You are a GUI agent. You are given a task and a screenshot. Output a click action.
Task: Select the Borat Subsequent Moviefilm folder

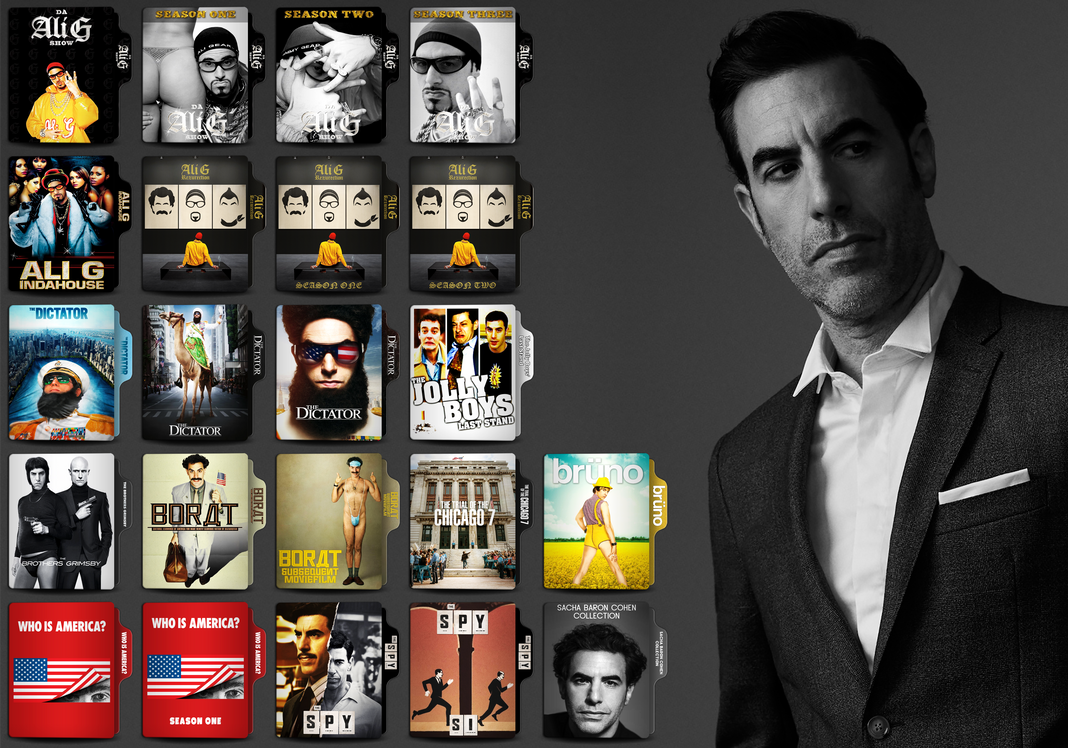[332, 521]
